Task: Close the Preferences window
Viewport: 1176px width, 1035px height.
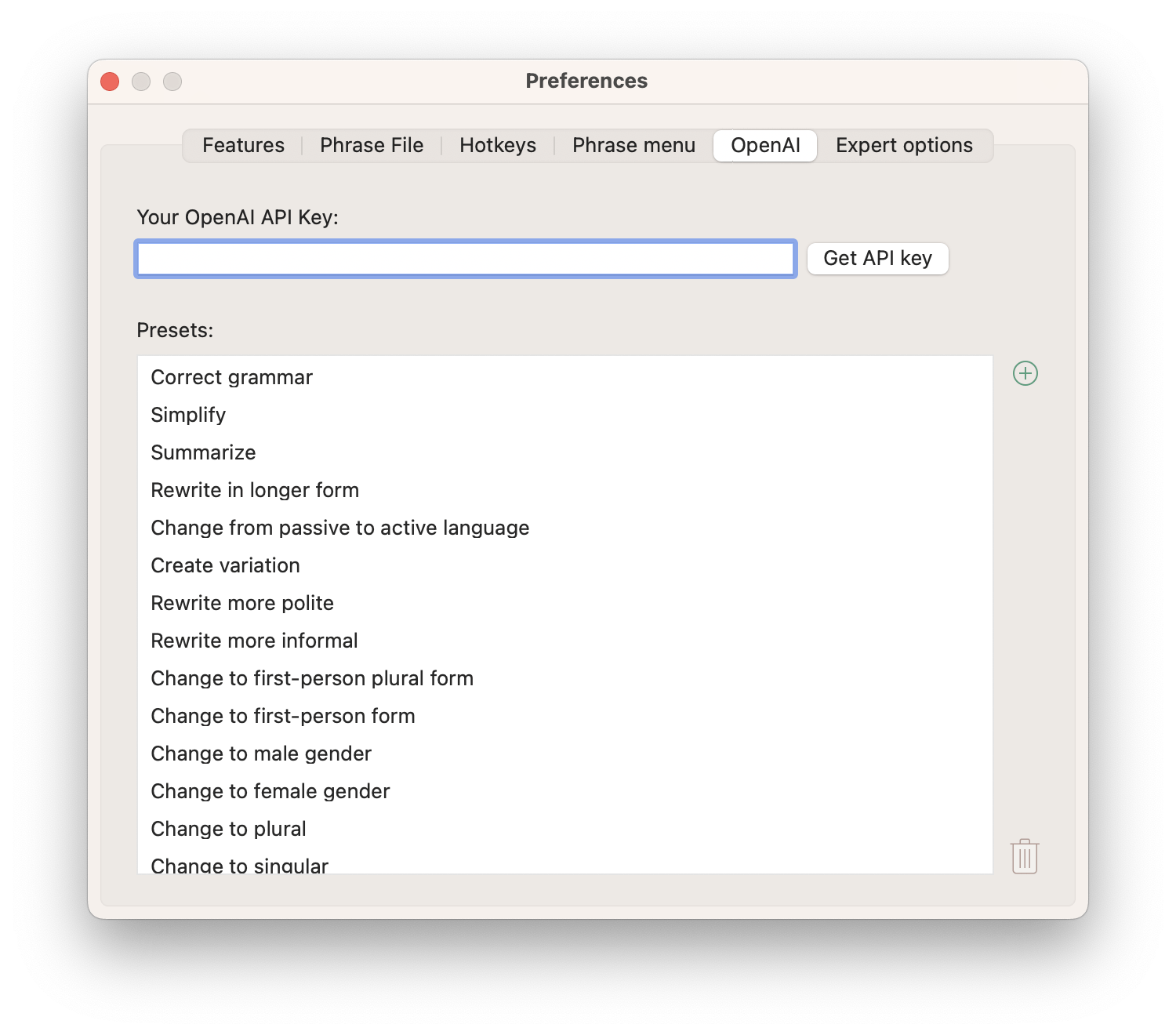Action: [x=110, y=82]
